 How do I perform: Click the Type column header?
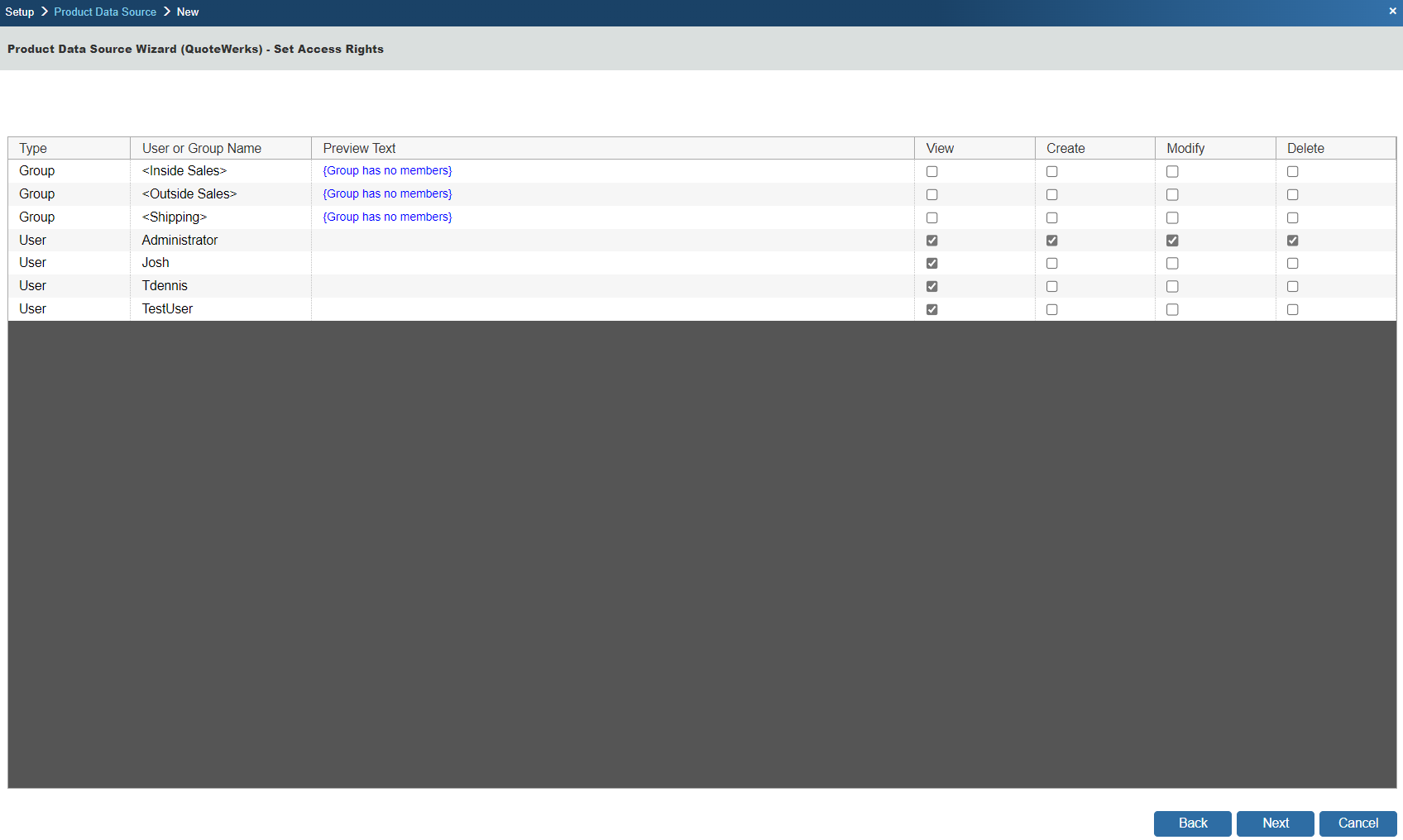coord(33,149)
